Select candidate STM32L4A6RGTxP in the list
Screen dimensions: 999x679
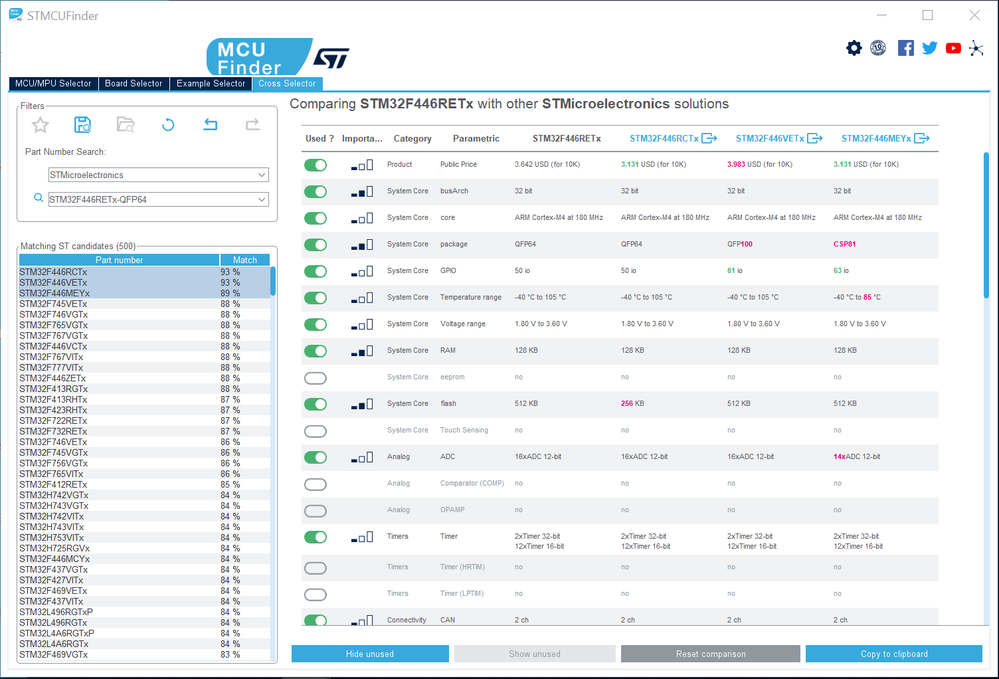click(x=145, y=633)
